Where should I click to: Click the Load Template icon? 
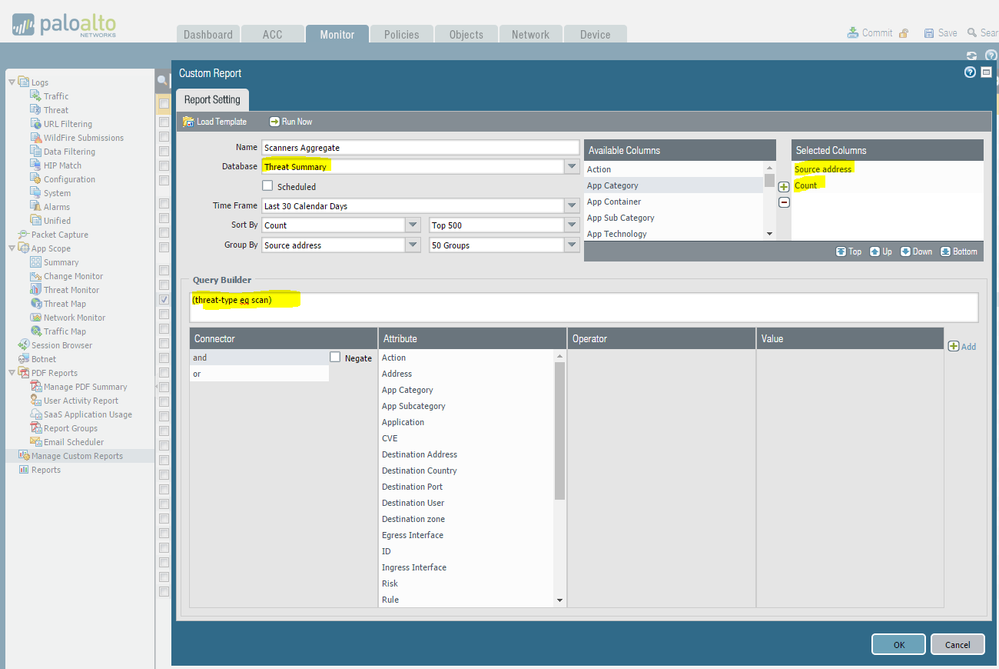(x=188, y=122)
